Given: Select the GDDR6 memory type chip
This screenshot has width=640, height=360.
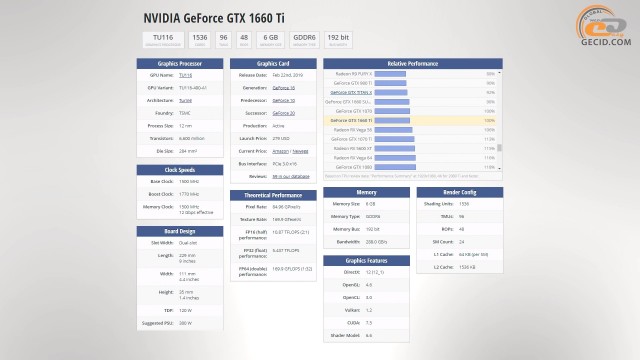Looking at the screenshot, I should pos(304,40).
